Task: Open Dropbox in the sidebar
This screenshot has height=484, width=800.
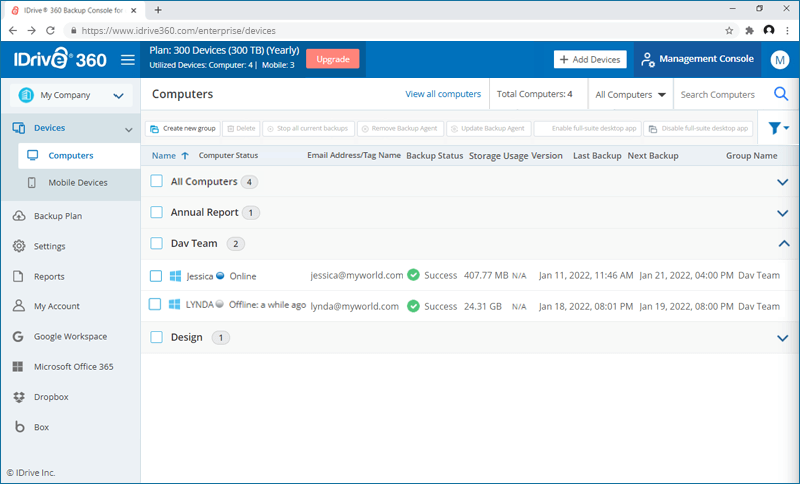Action: [x=49, y=397]
